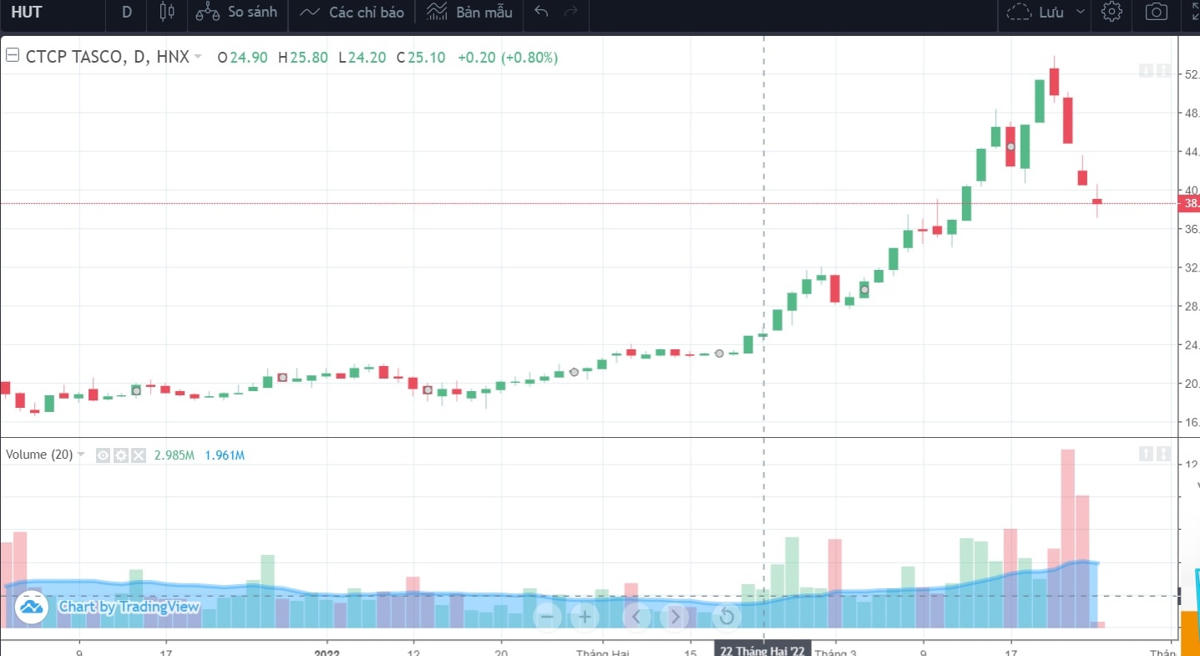Click the event marker on the 17 Tháng 3 candle

click(1010, 147)
